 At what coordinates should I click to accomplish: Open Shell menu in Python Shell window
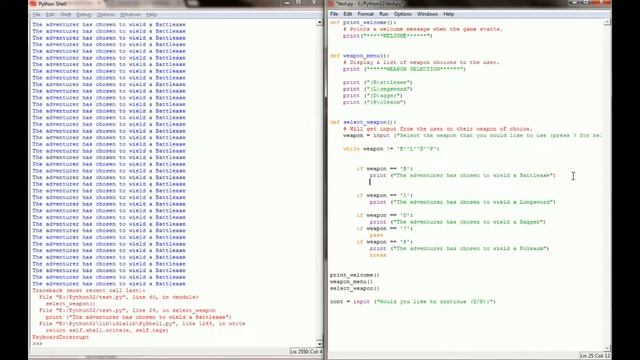coord(66,15)
